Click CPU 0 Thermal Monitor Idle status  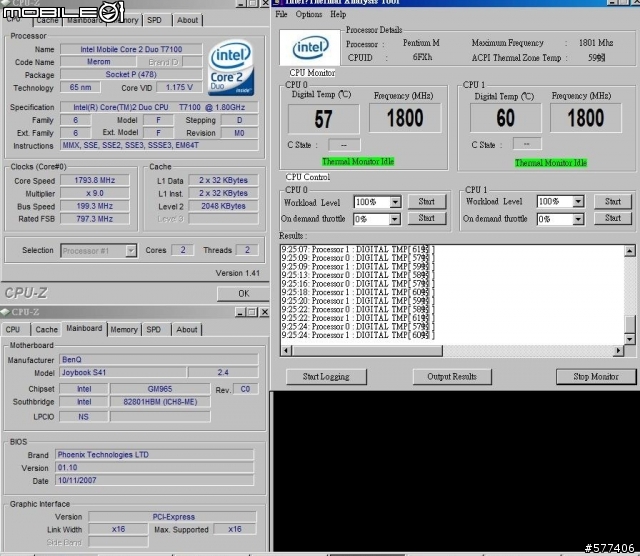pos(358,162)
